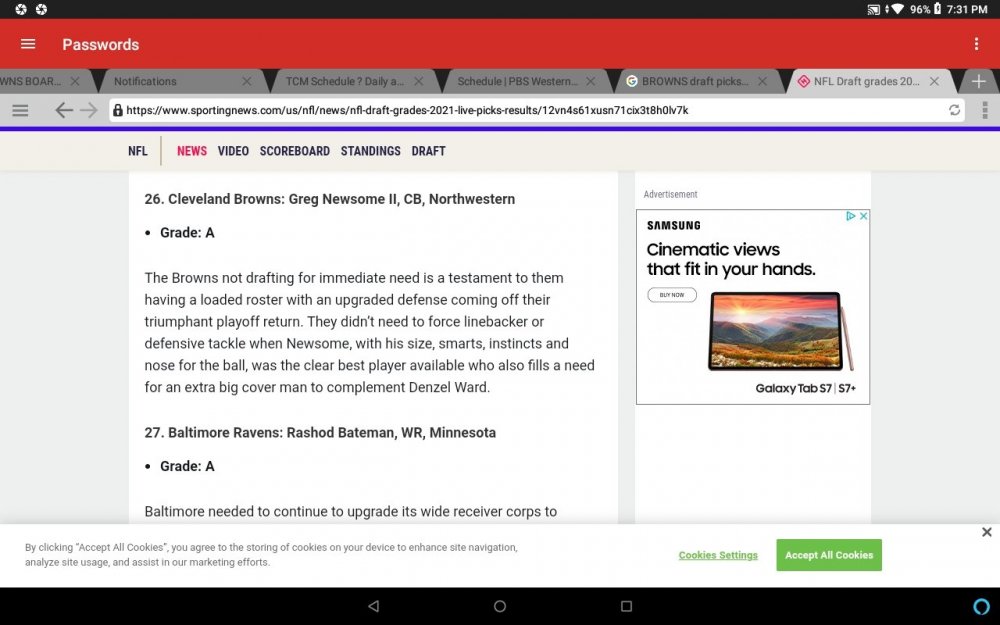1000x625 pixels.
Task: Open the three-dot overflow menu in red header
Action: point(976,44)
